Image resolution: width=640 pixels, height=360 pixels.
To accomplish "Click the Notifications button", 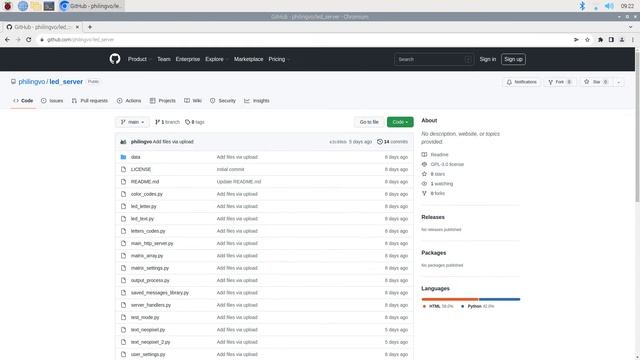I will (522, 82).
